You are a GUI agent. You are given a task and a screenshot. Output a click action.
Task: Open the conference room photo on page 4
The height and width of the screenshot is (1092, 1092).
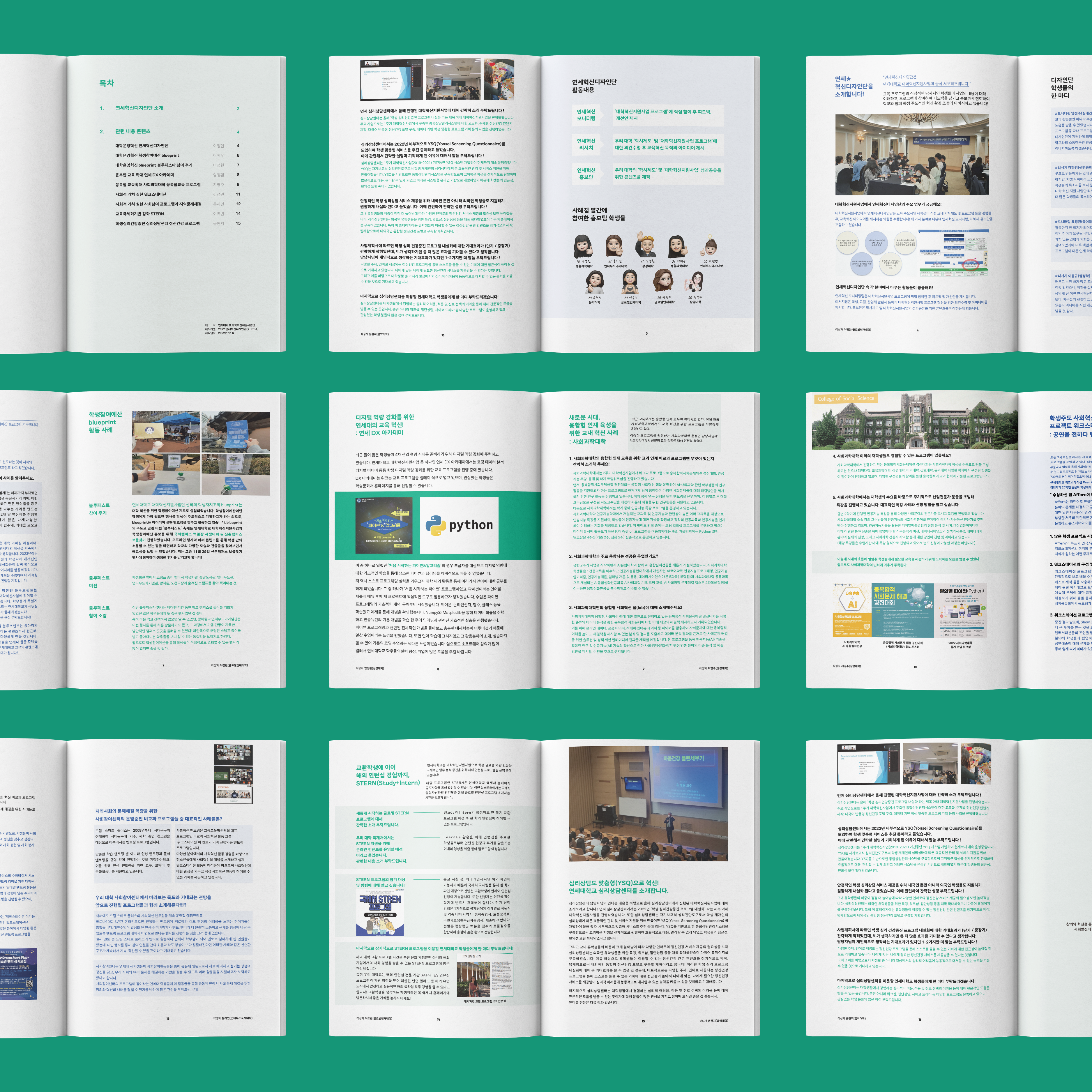point(912,154)
